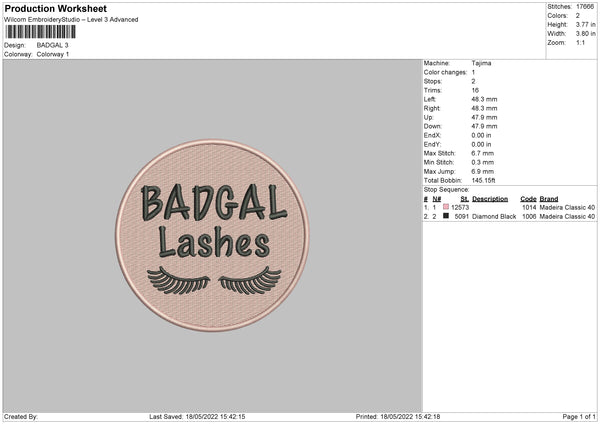Screen dimensions: 600x424
Task: Click the 'St.' column header
Action: 465,199
